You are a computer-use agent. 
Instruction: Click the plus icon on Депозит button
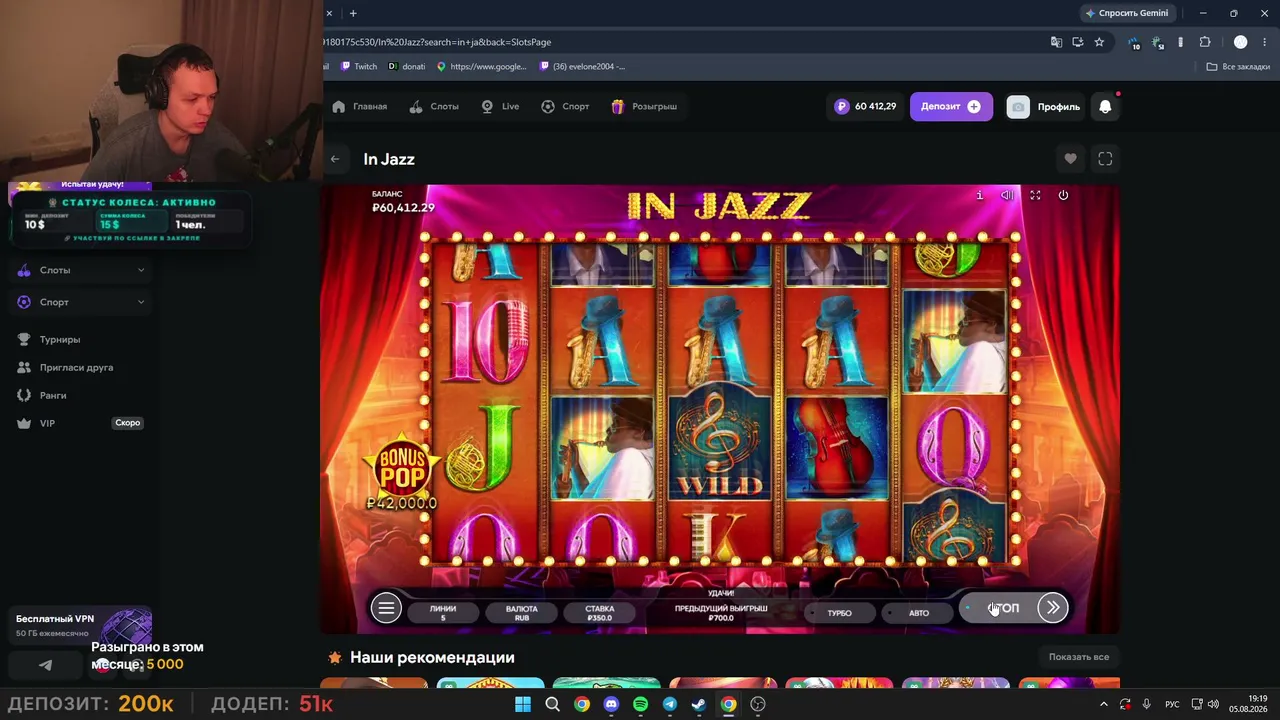click(974, 107)
